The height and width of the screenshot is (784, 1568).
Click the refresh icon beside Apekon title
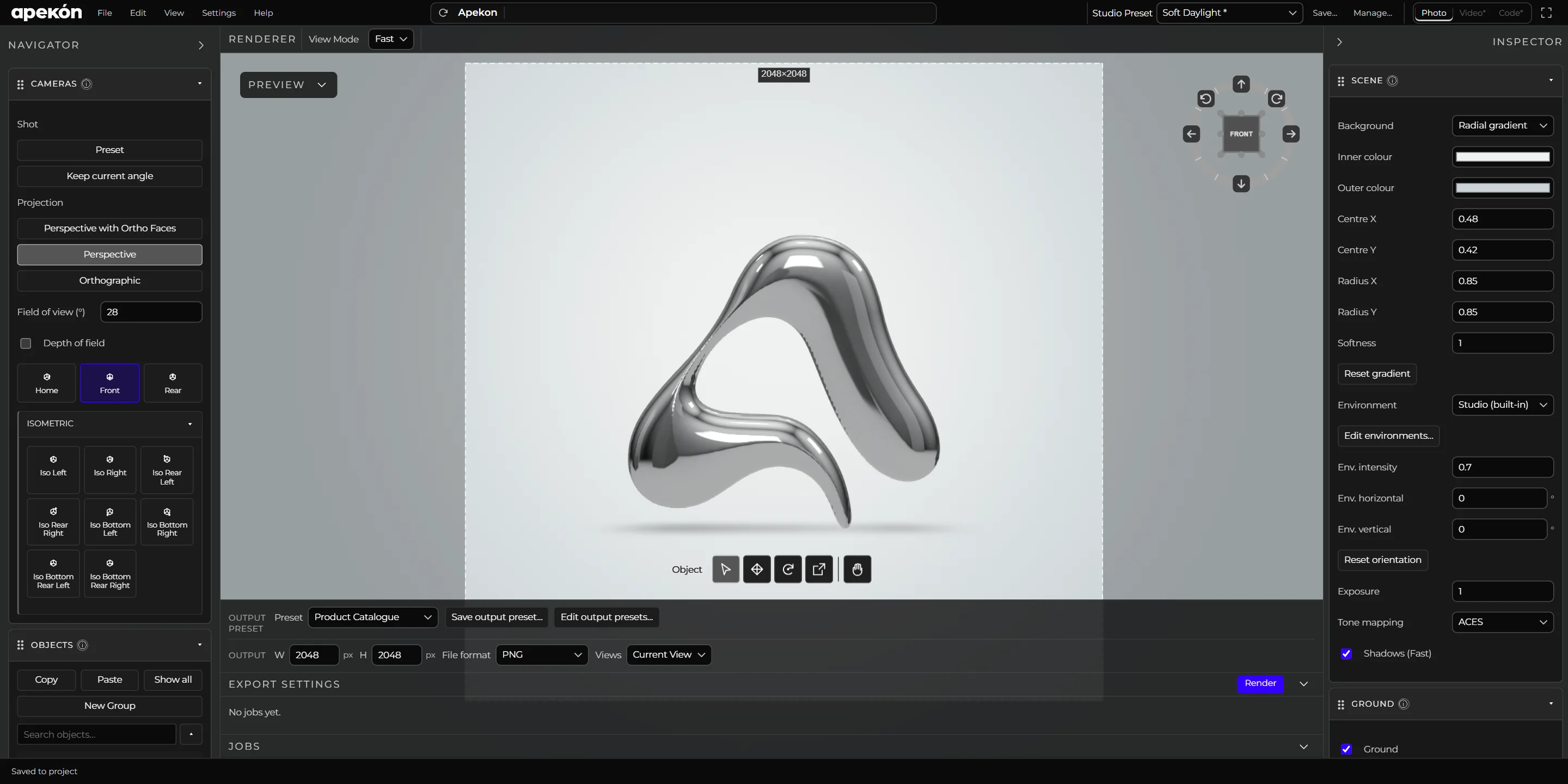click(x=443, y=13)
